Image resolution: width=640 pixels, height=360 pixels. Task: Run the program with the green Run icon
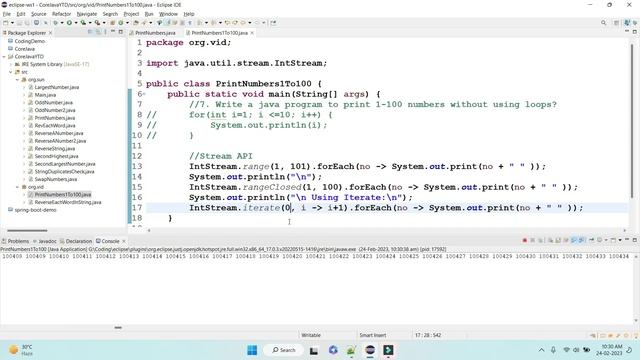point(69,23)
